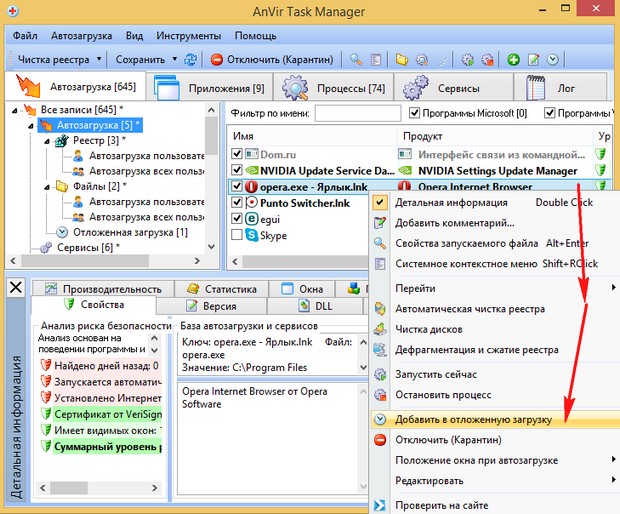
Task: Close the detailed information panel with X
Action: coord(15,288)
